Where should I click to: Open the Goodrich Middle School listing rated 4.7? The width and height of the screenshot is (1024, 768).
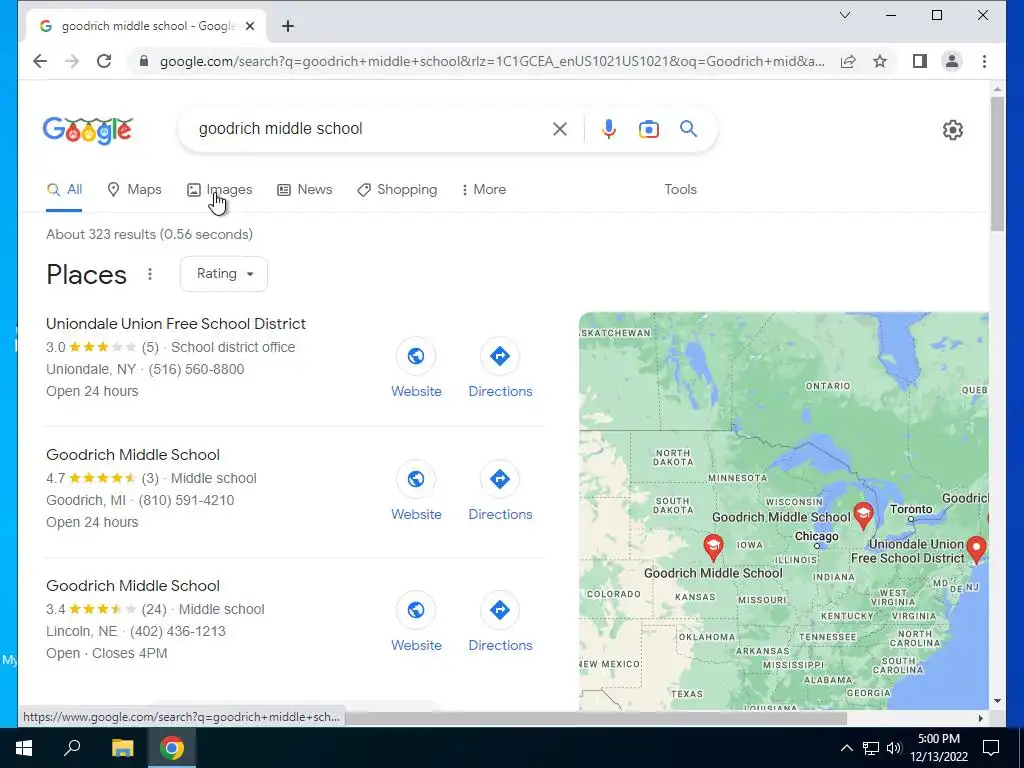(133, 455)
